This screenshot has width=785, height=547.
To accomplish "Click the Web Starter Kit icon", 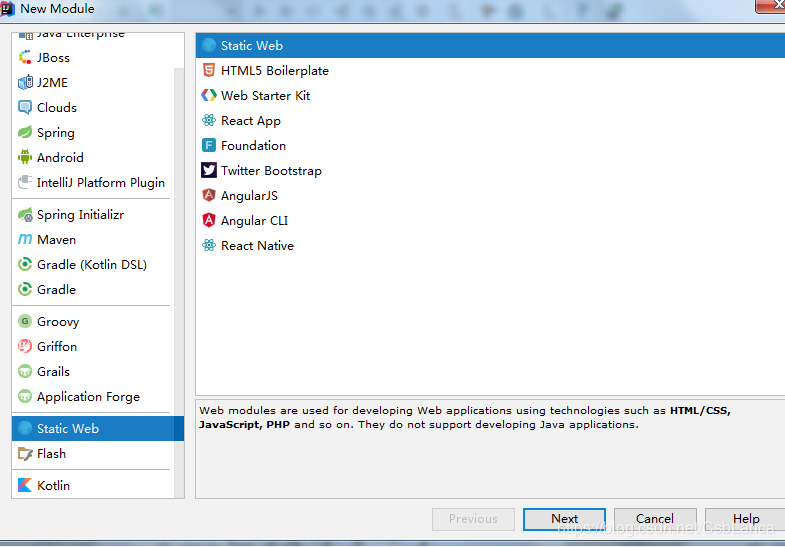I will (x=209, y=95).
